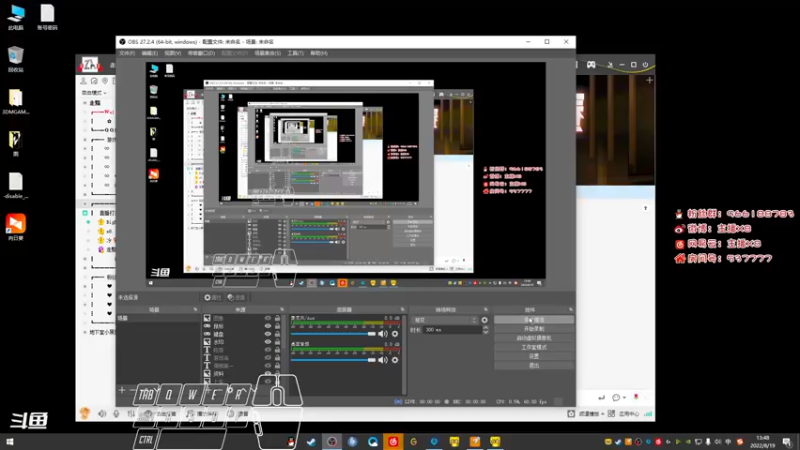Hide the 水印 source with its eye icon

tap(268, 342)
